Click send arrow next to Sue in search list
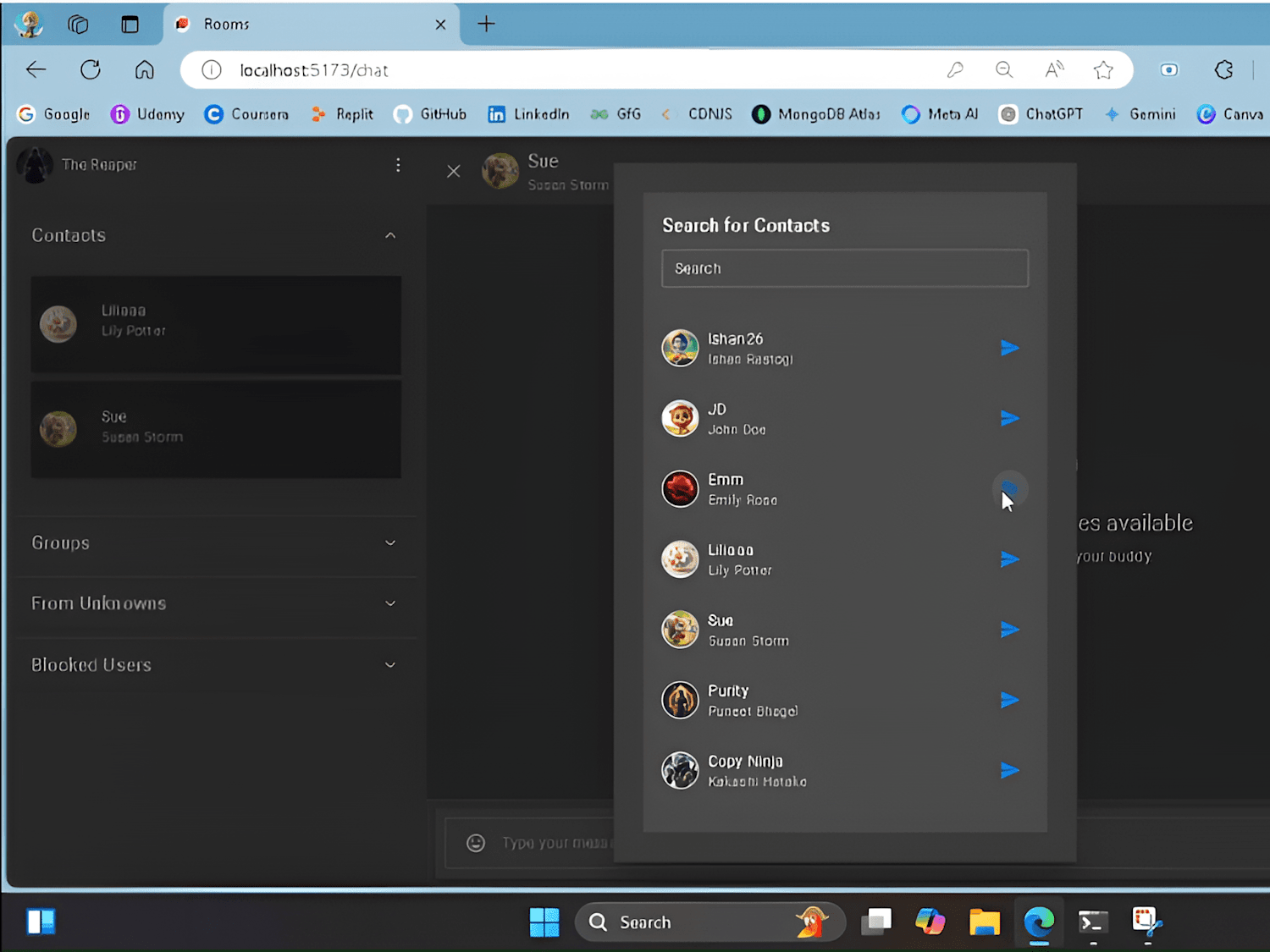The image size is (1270, 952). 1009,630
